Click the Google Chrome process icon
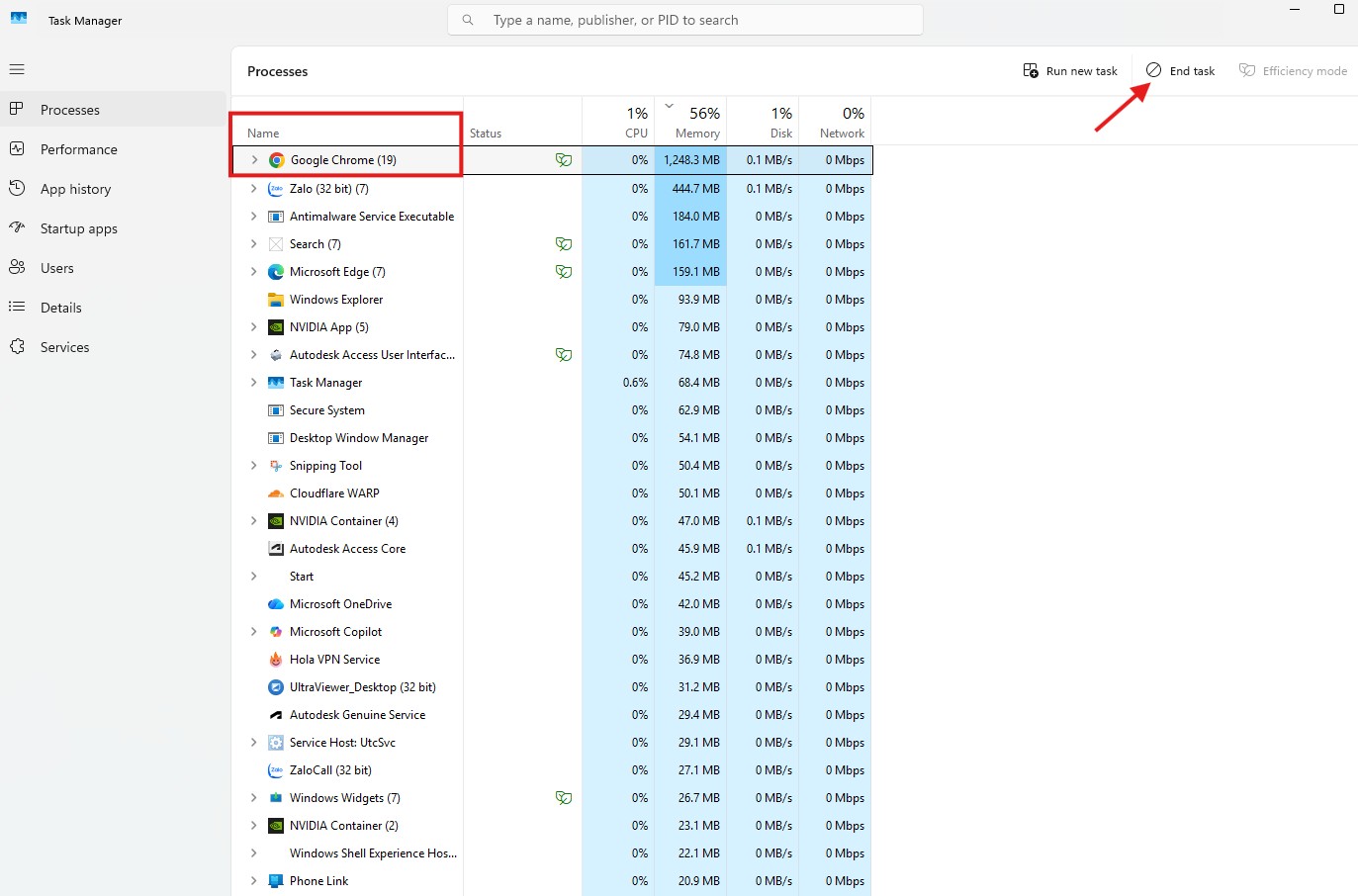 point(277,160)
